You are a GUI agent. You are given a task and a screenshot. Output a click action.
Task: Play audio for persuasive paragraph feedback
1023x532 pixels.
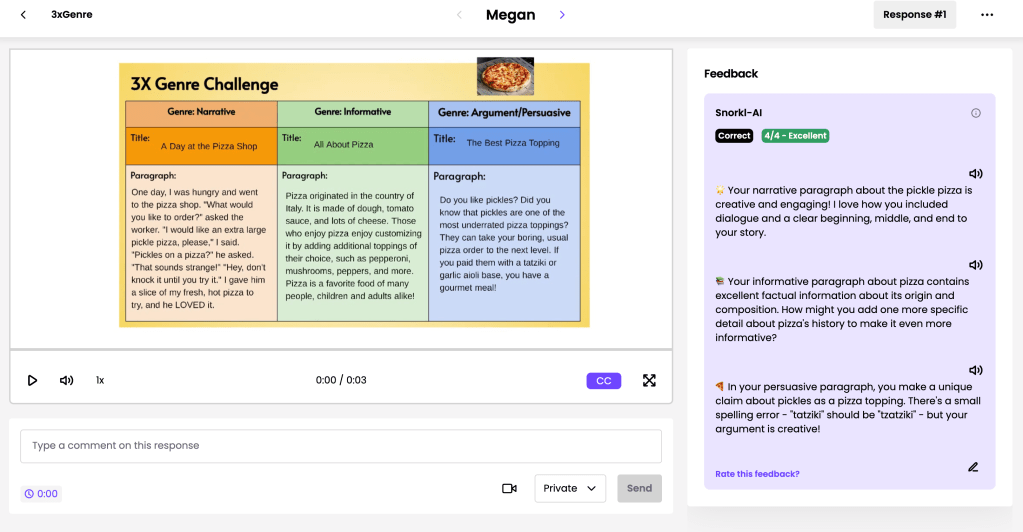tap(975, 370)
